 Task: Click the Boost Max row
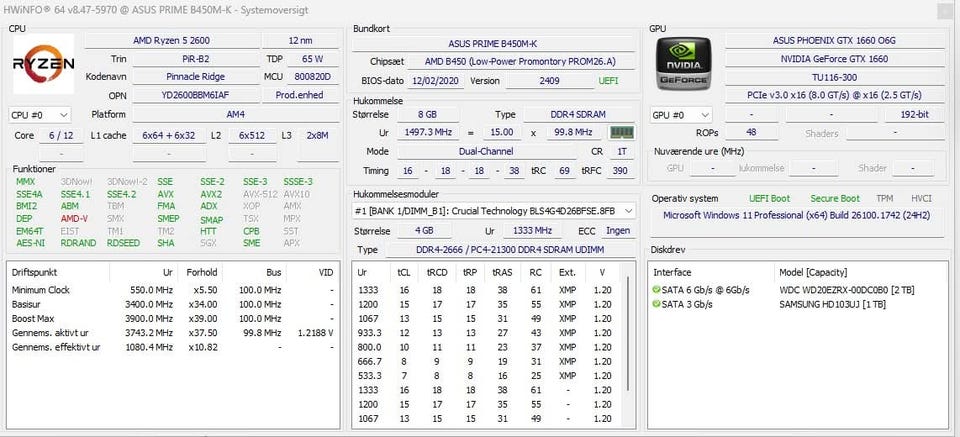coord(173,318)
